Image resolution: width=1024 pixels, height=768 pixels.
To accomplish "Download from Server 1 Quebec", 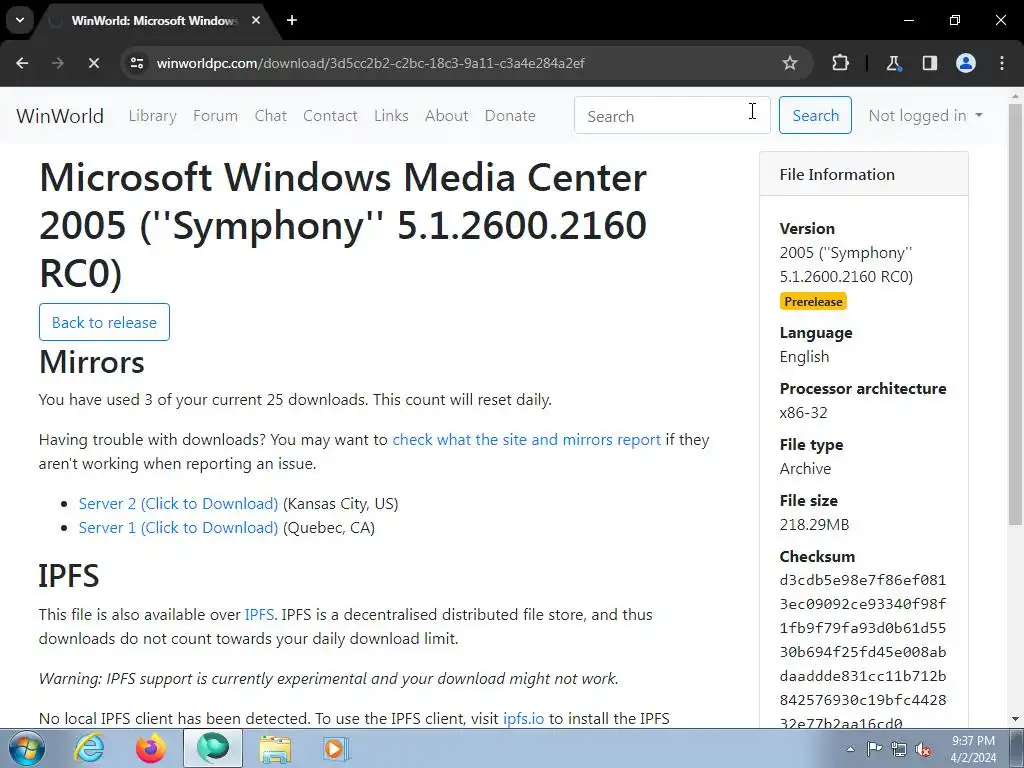I will pyautogui.click(x=178, y=528).
